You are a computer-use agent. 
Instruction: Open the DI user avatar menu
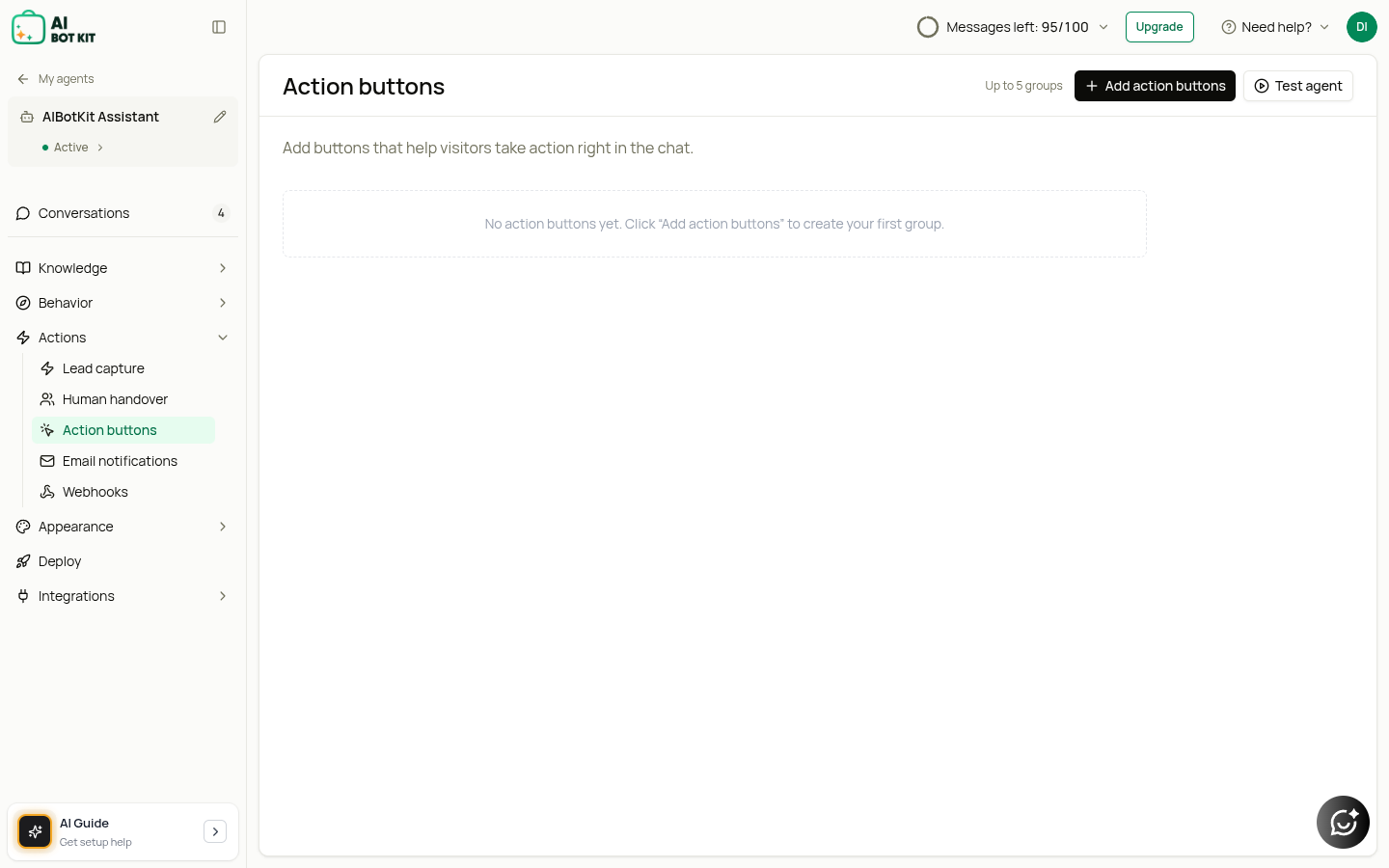click(1362, 27)
